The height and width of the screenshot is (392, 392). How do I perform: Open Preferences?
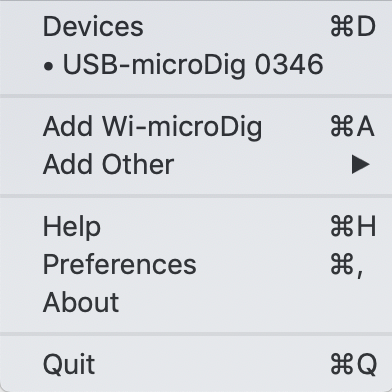[196, 264]
